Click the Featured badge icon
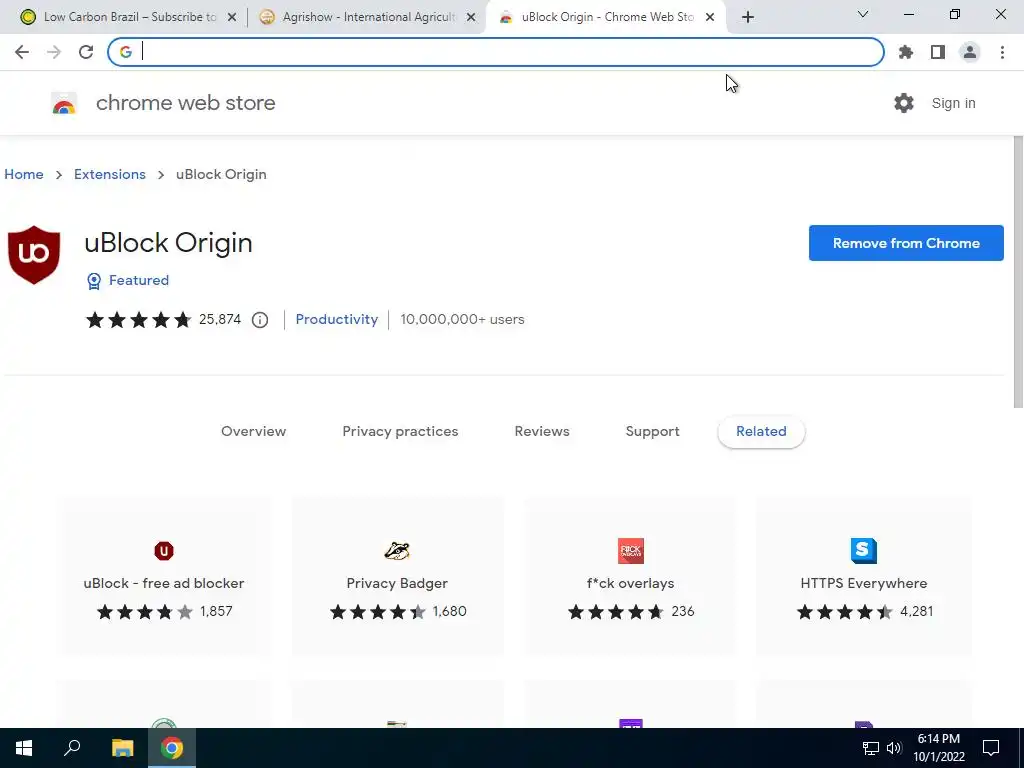1024x768 pixels. coord(94,281)
